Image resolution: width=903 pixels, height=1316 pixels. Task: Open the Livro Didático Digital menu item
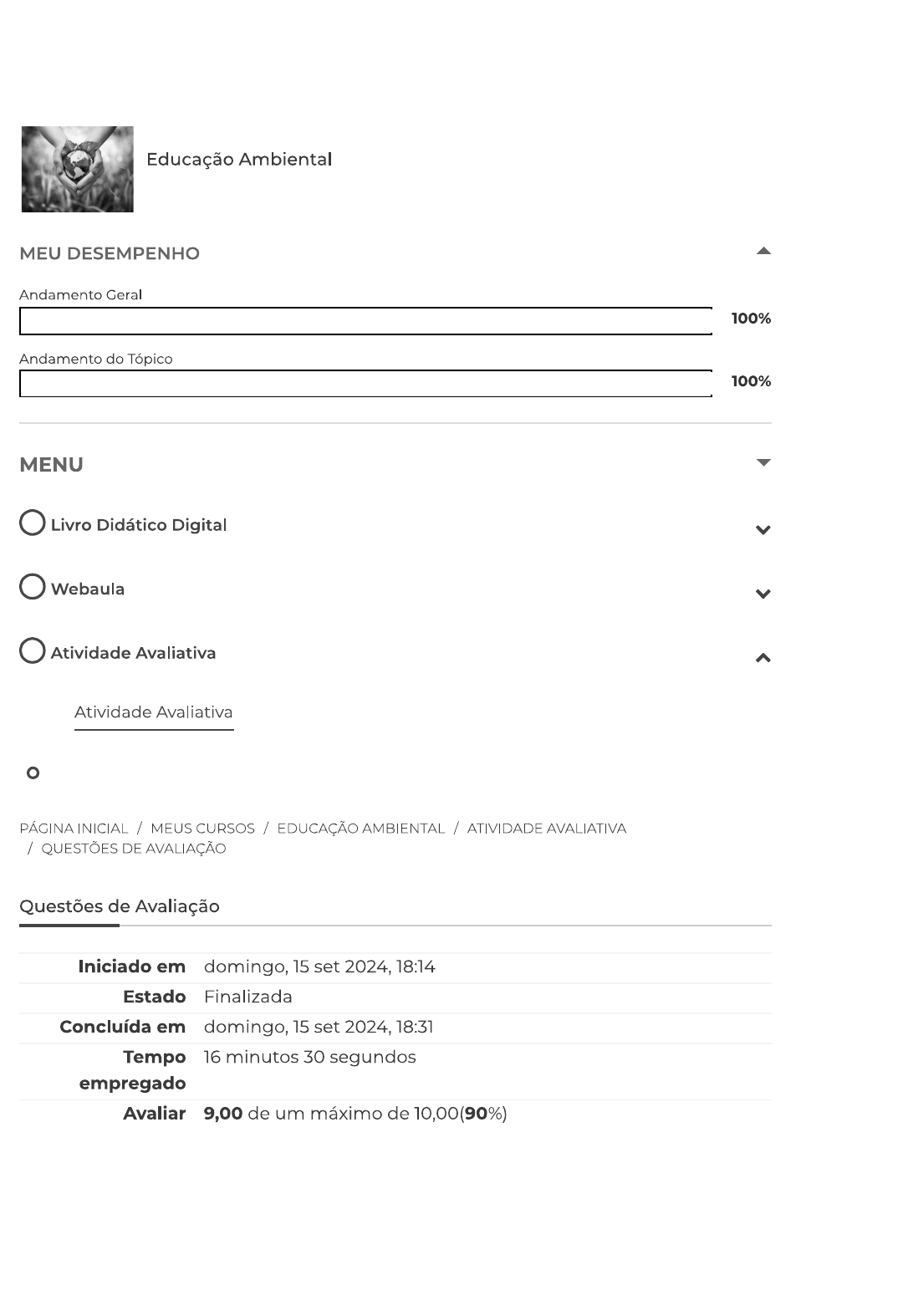click(139, 525)
